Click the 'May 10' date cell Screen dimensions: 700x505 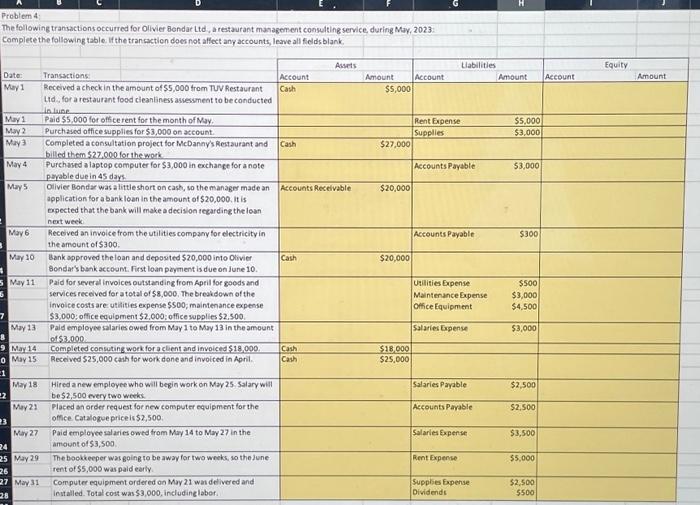[x=21, y=258]
